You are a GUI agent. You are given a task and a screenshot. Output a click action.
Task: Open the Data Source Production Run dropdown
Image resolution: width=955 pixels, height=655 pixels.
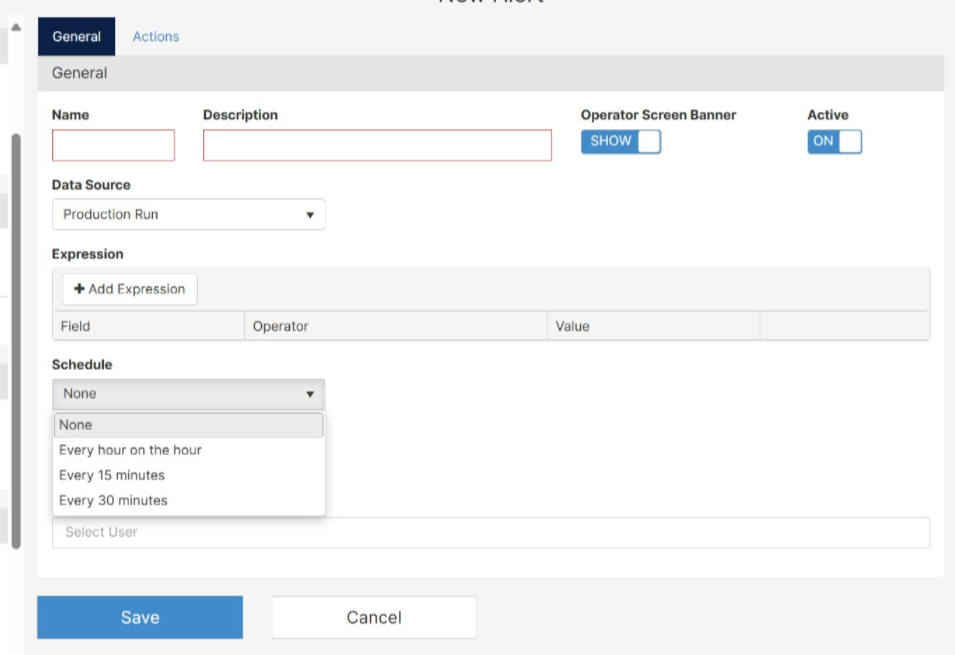coord(188,214)
